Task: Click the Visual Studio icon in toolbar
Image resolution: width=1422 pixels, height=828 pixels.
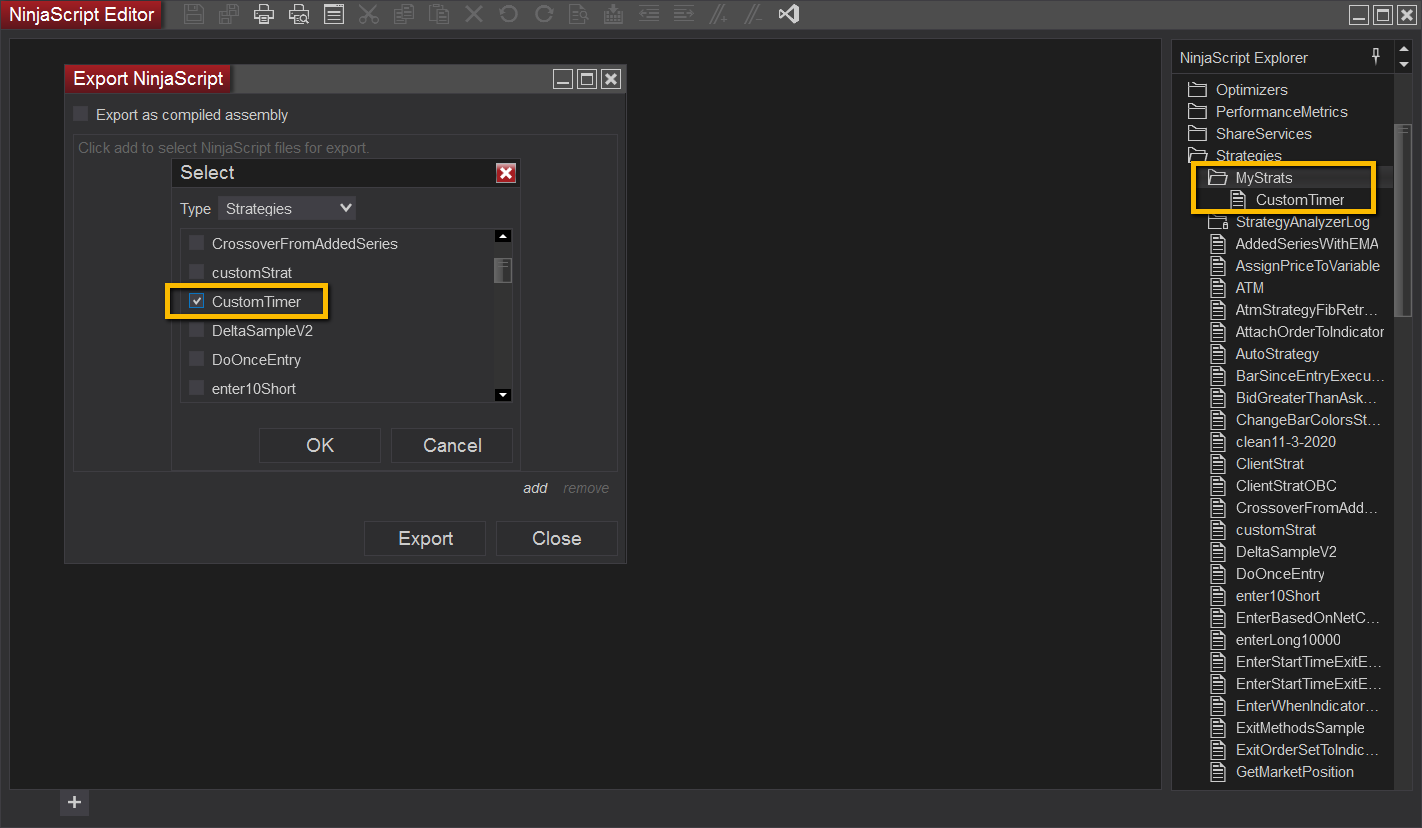Action: coord(789,15)
